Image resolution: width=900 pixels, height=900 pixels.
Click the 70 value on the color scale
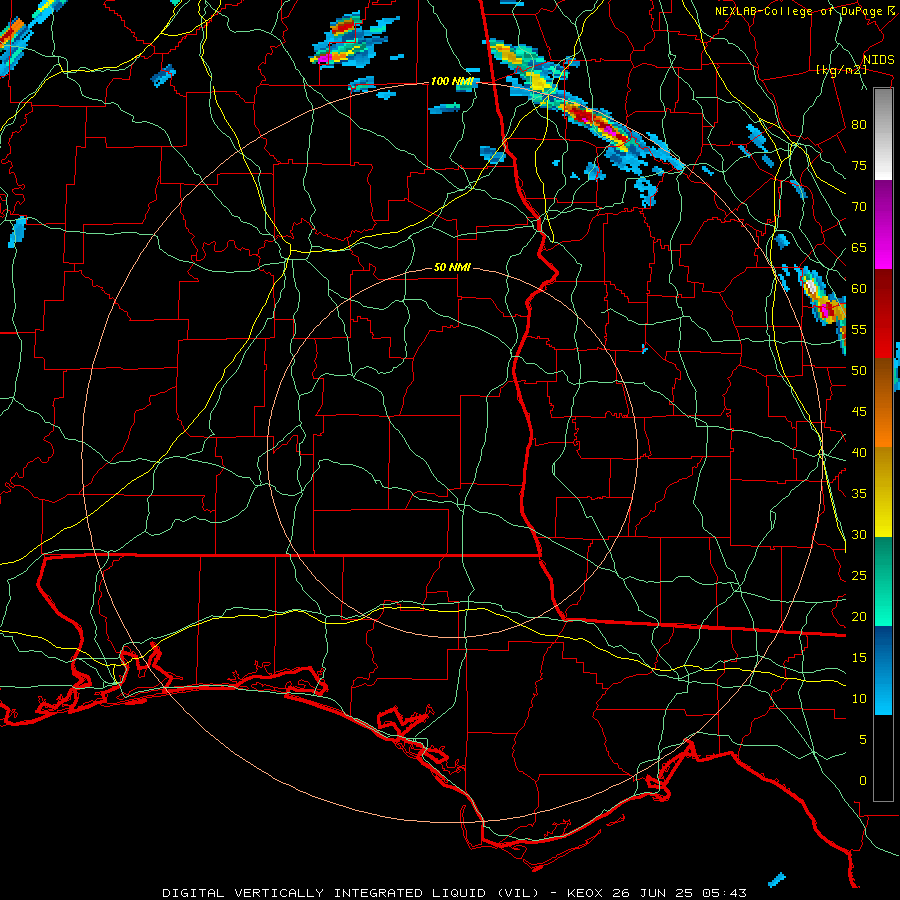[x=859, y=207]
